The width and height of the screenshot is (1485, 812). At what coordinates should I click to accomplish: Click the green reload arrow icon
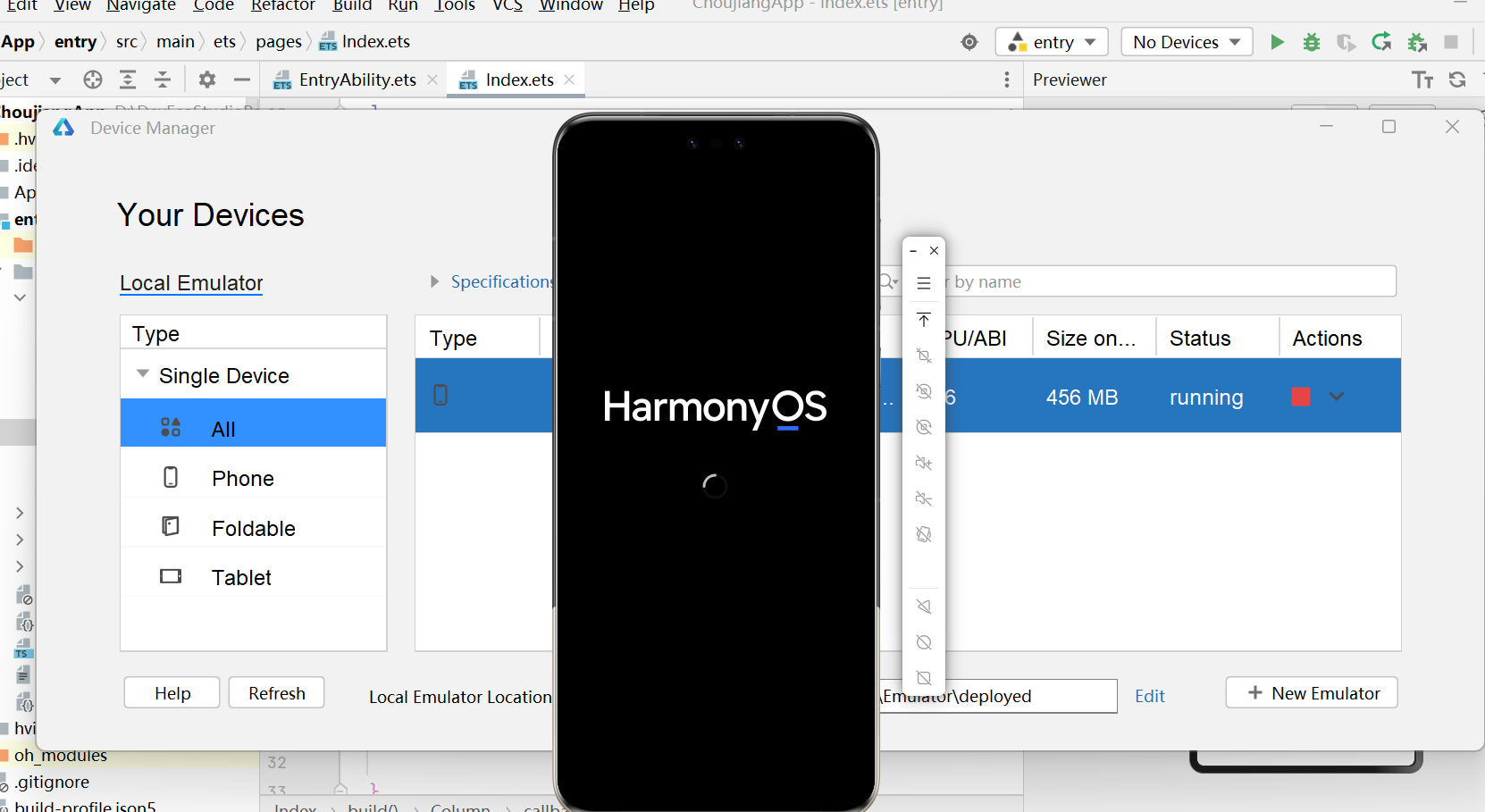(x=1381, y=42)
